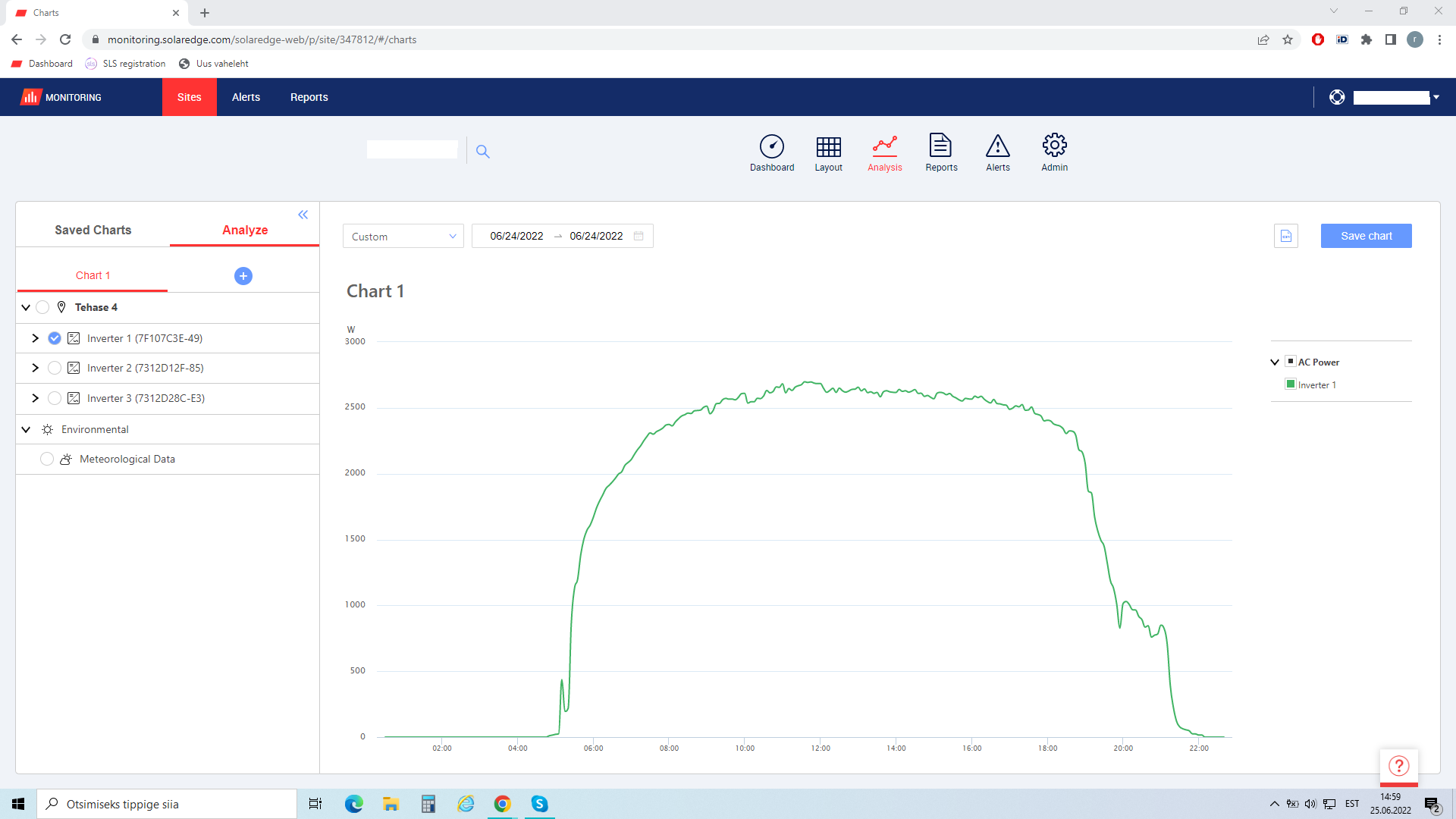The height and width of the screenshot is (819, 1456).
Task: Select the Meteorological Data option
Action: (x=47, y=459)
